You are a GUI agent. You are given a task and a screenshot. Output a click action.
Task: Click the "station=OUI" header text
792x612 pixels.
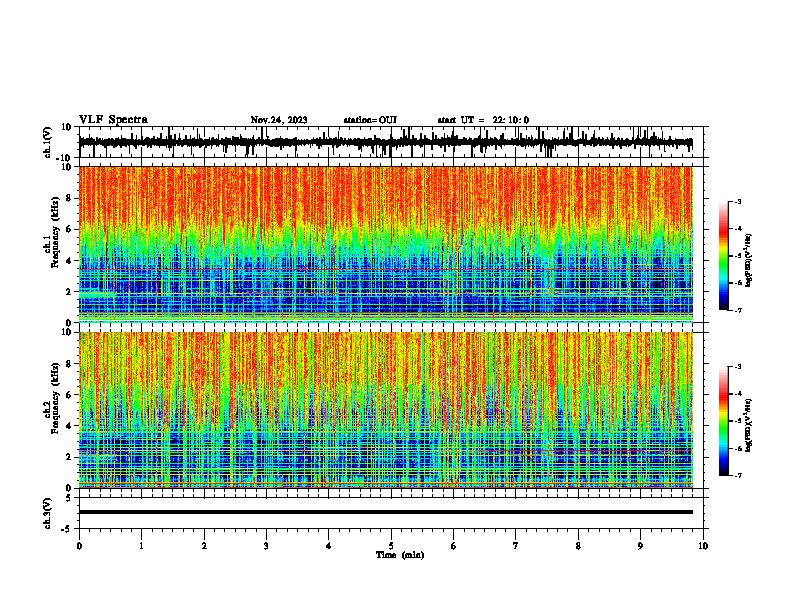(370, 120)
